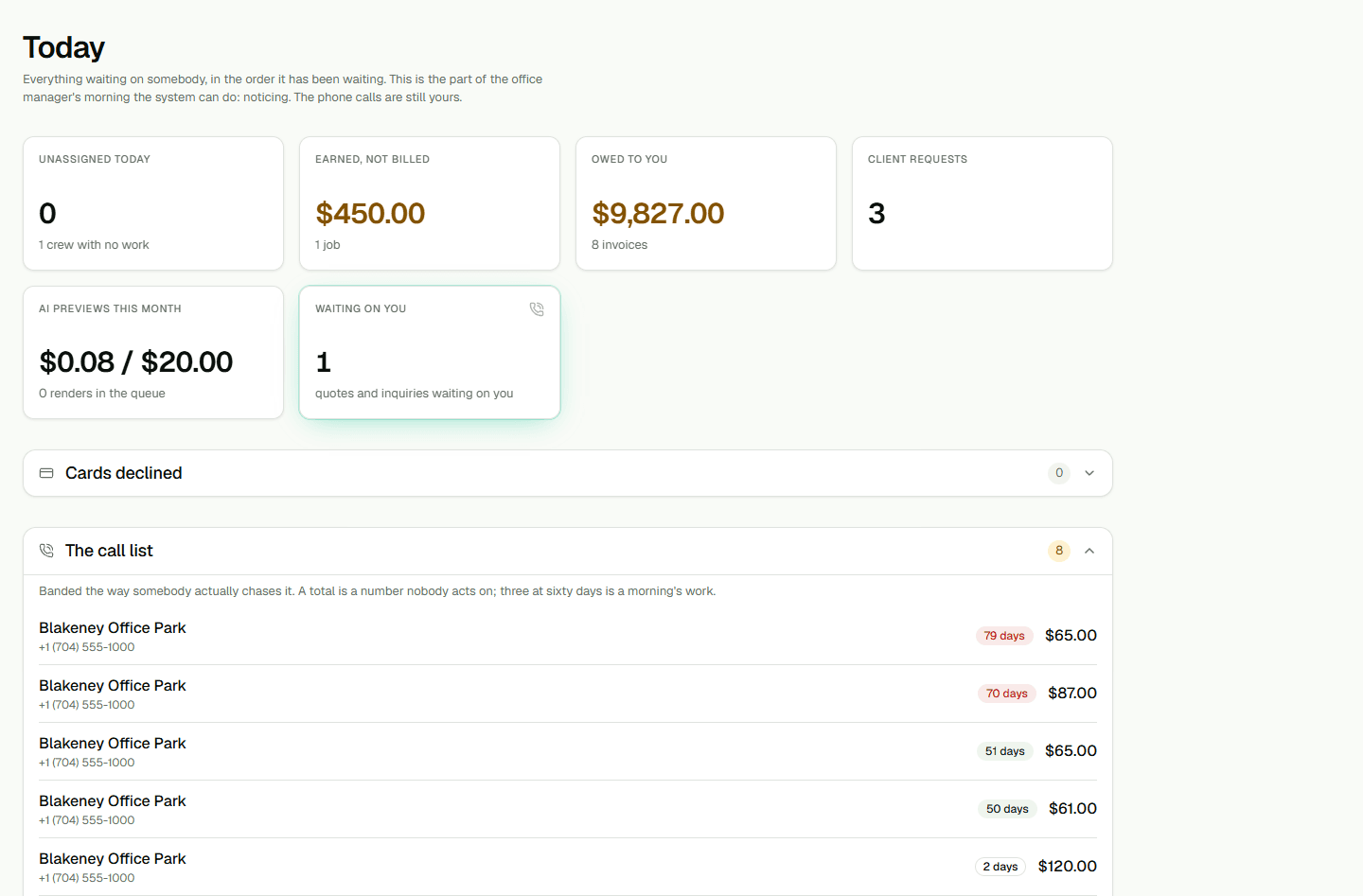Open the AI Previews This Month card
This screenshot has width=1363, height=896.
pyautogui.click(x=153, y=352)
